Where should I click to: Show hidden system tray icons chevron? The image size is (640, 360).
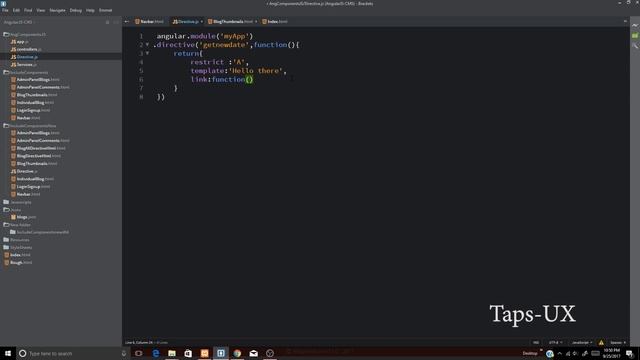[560, 353]
